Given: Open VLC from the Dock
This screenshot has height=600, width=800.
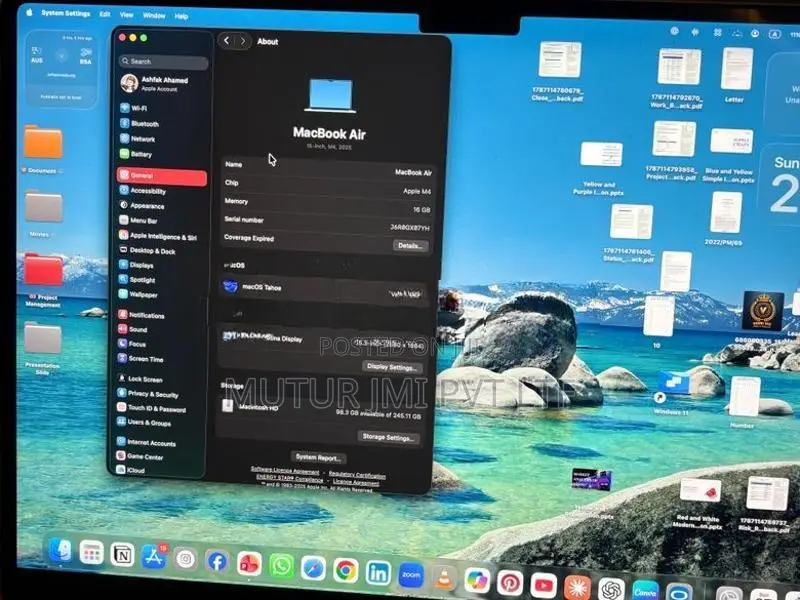Looking at the screenshot, I should [443, 578].
